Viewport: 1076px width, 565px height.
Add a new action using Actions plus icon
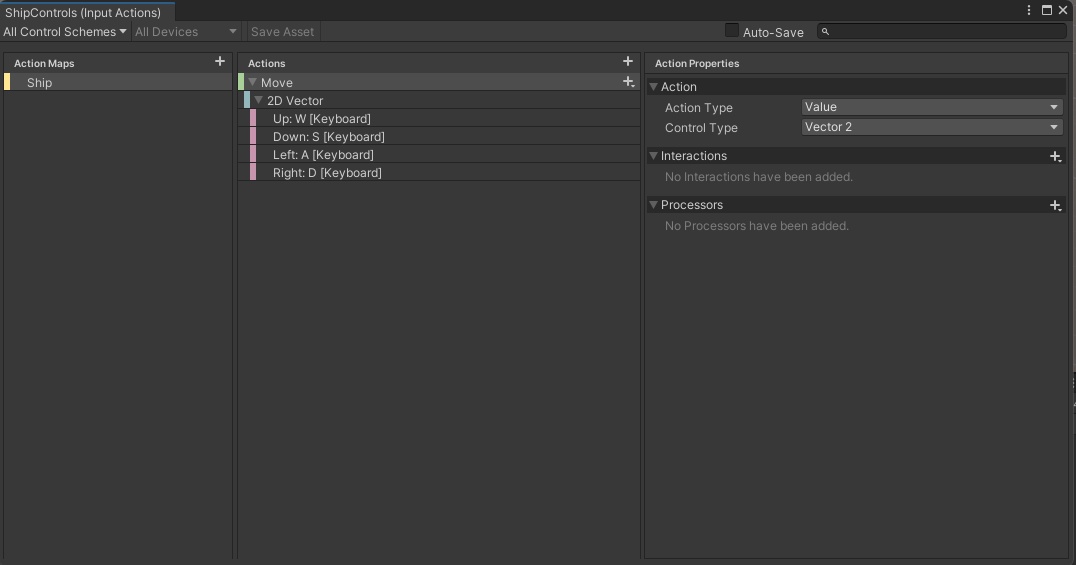[x=628, y=62]
